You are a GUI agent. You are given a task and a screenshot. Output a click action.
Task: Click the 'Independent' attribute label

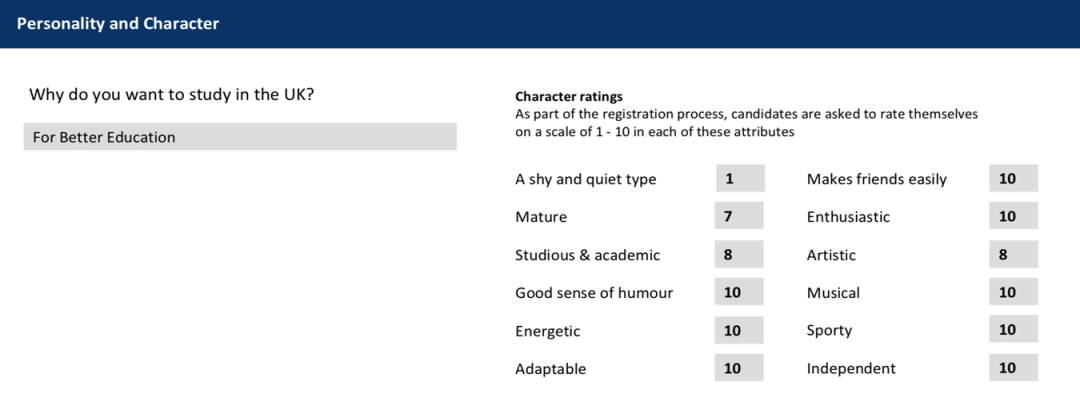(x=851, y=368)
